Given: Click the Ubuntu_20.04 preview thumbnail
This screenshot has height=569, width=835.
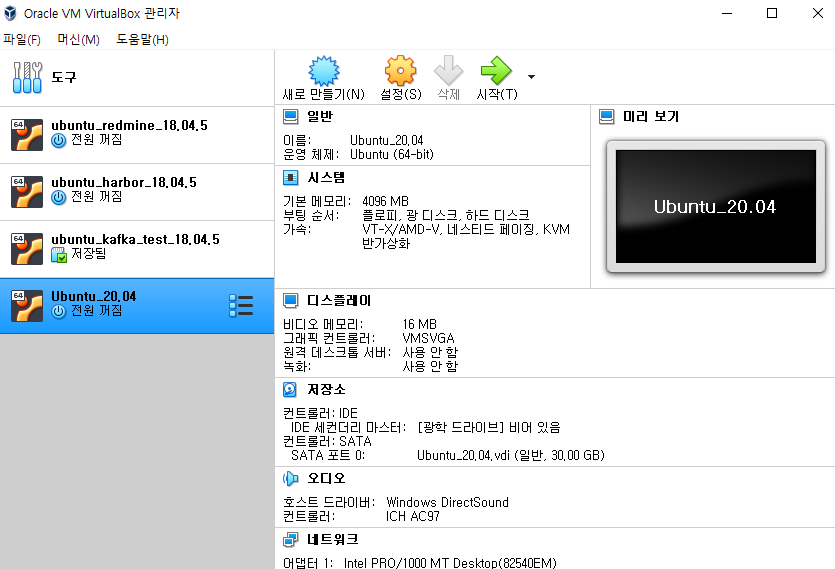Looking at the screenshot, I should point(716,207).
